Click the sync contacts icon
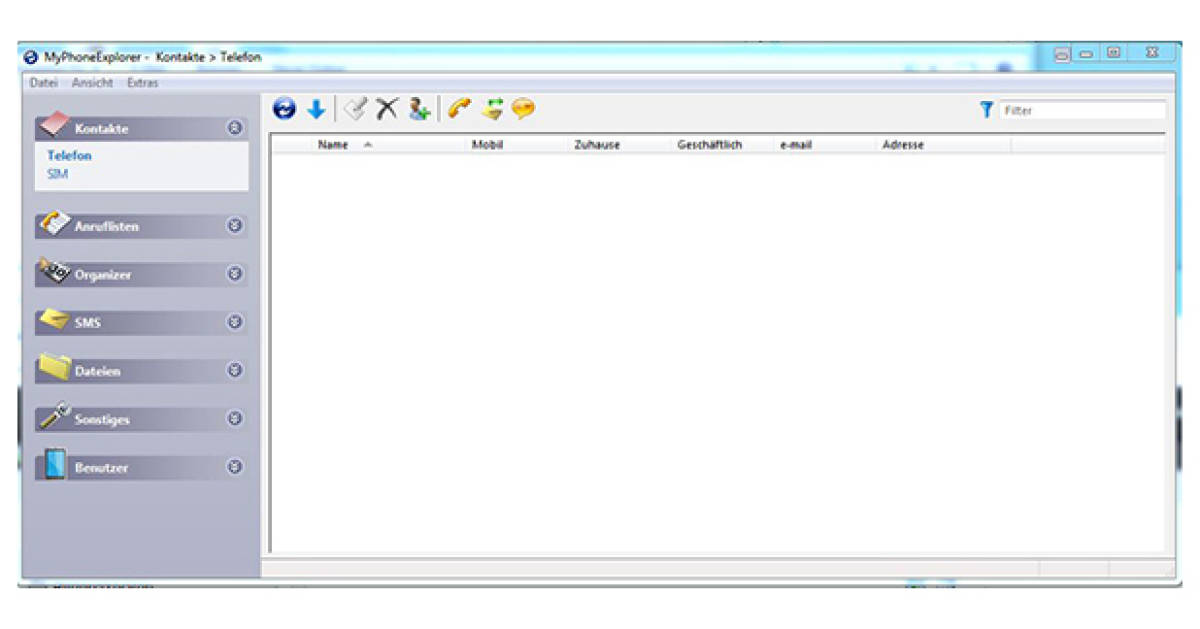The width and height of the screenshot is (1200, 629). 491,109
